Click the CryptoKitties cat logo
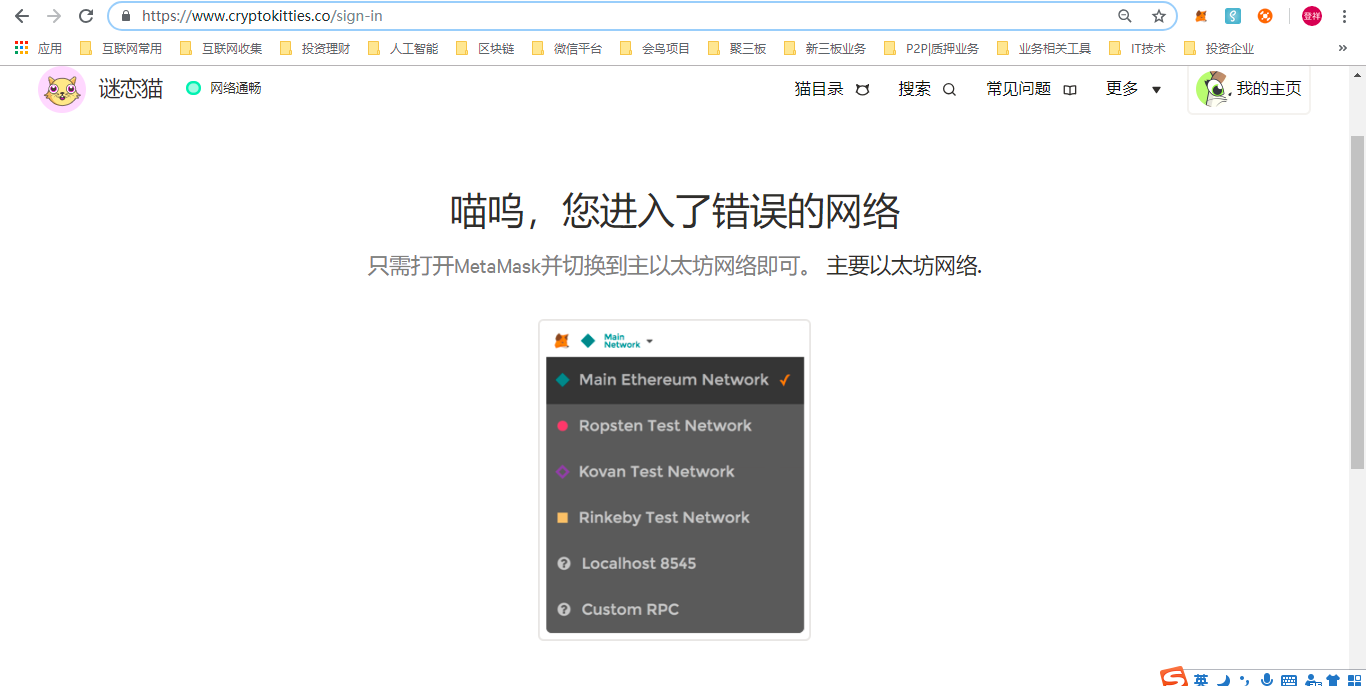 tap(61, 89)
